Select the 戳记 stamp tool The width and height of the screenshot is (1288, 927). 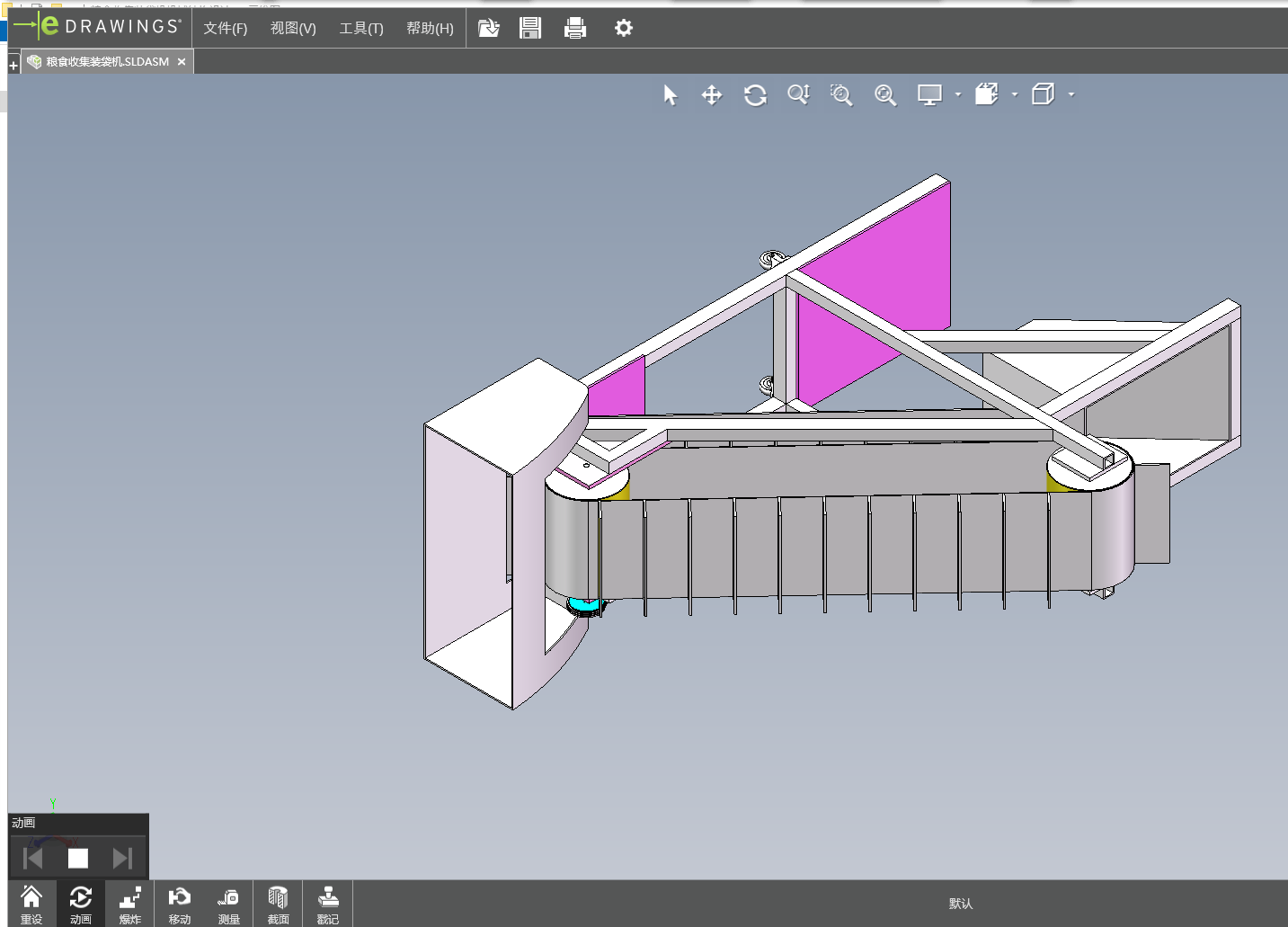327,904
